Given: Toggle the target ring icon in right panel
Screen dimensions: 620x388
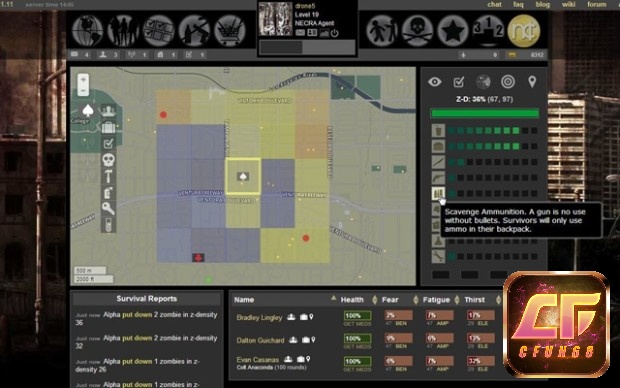Looking at the screenshot, I should [x=508, y=82].
